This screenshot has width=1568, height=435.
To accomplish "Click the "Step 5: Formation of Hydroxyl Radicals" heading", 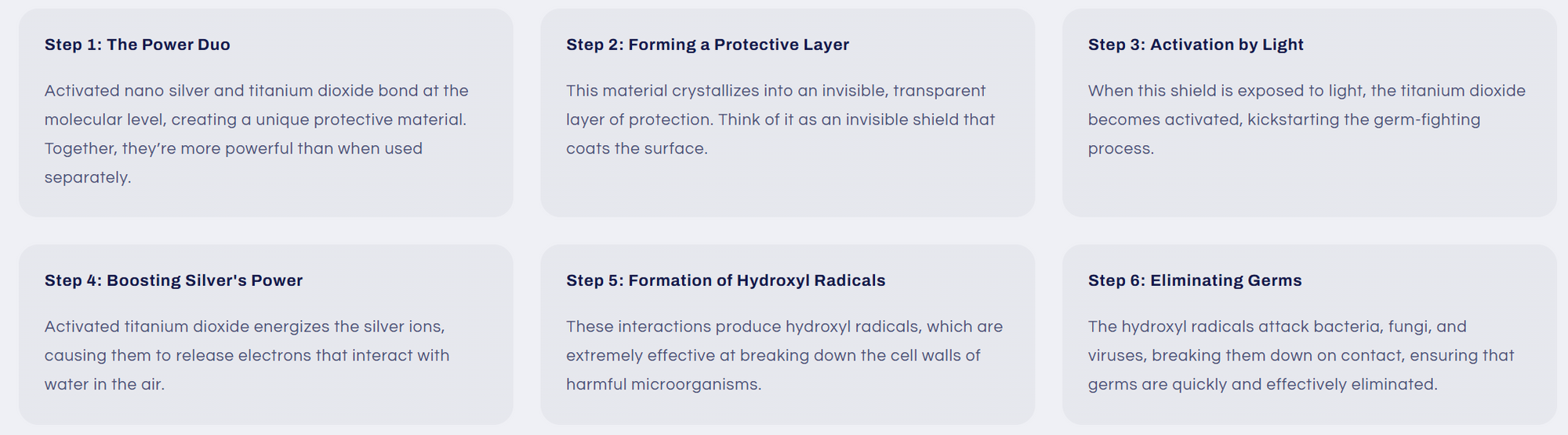I will [x=725, y=281].
